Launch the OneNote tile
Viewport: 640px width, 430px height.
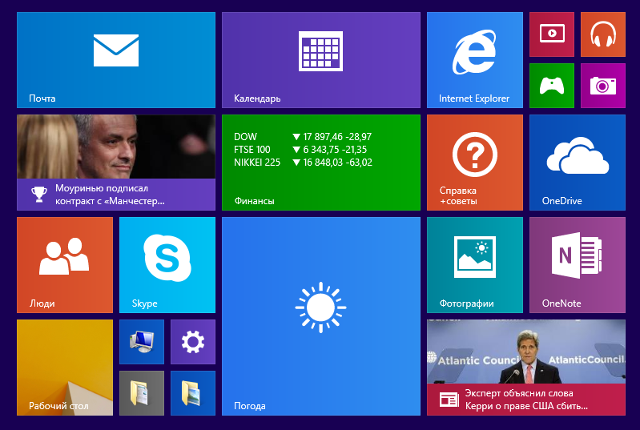pos(577,265)
